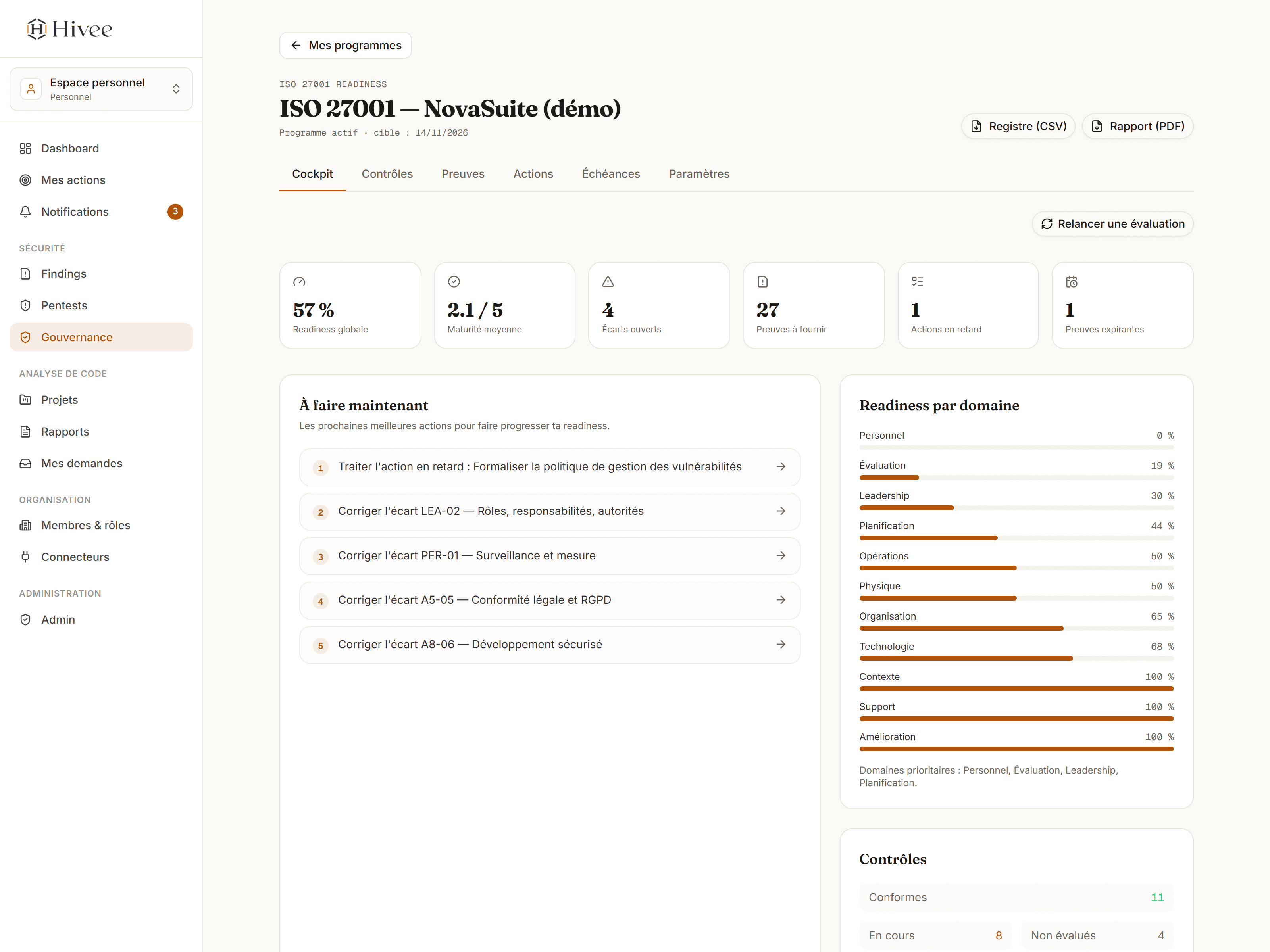Open the Contrôles tab
The height and width of the screenshot is (952, 1270).
click(387, 174)
